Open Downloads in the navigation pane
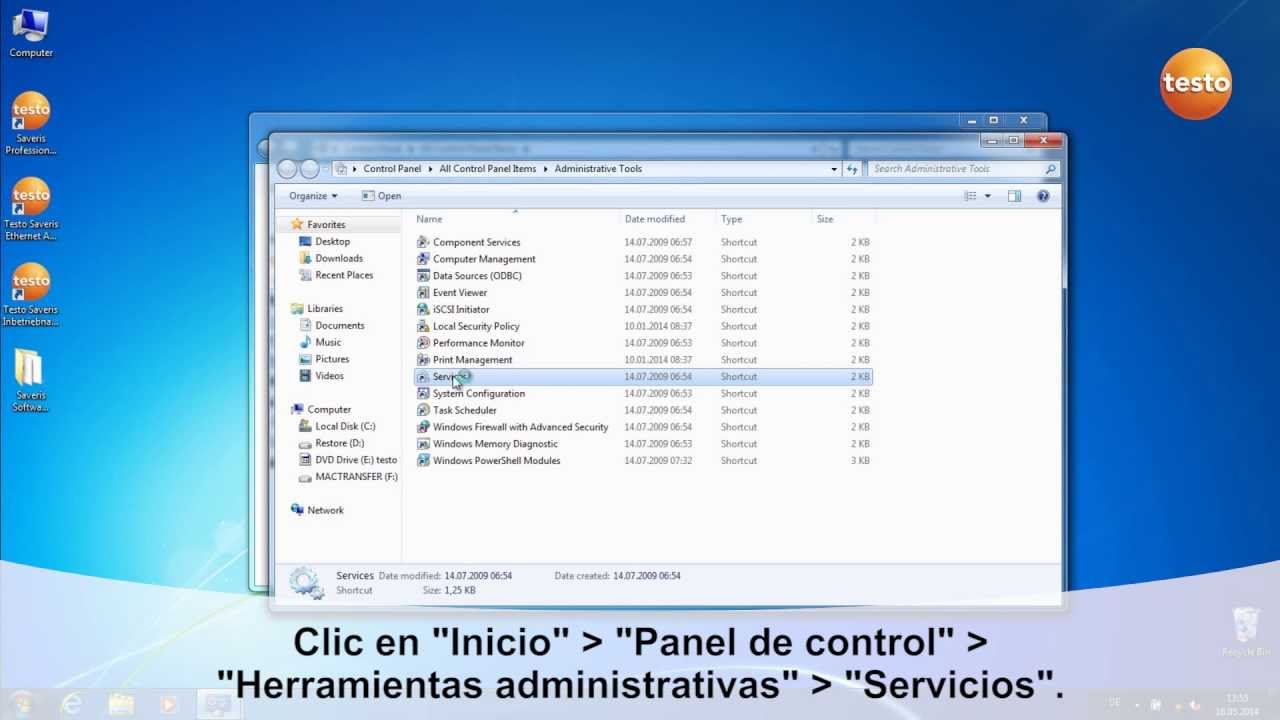Image resolution: width=1280 pixels, height=720 pixels. click(x=339, y=259)
